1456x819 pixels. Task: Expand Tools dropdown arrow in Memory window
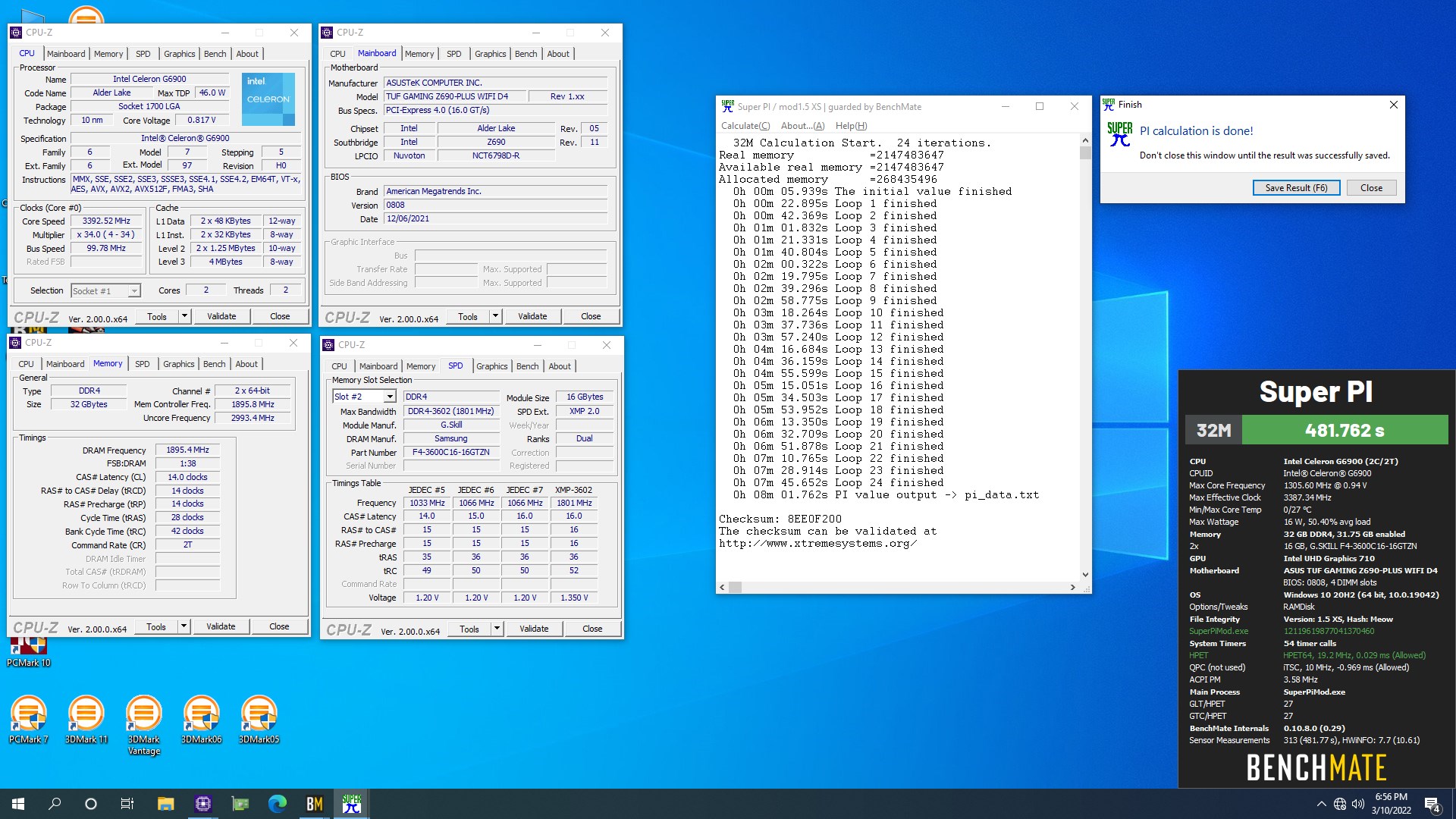coord(184,626)
